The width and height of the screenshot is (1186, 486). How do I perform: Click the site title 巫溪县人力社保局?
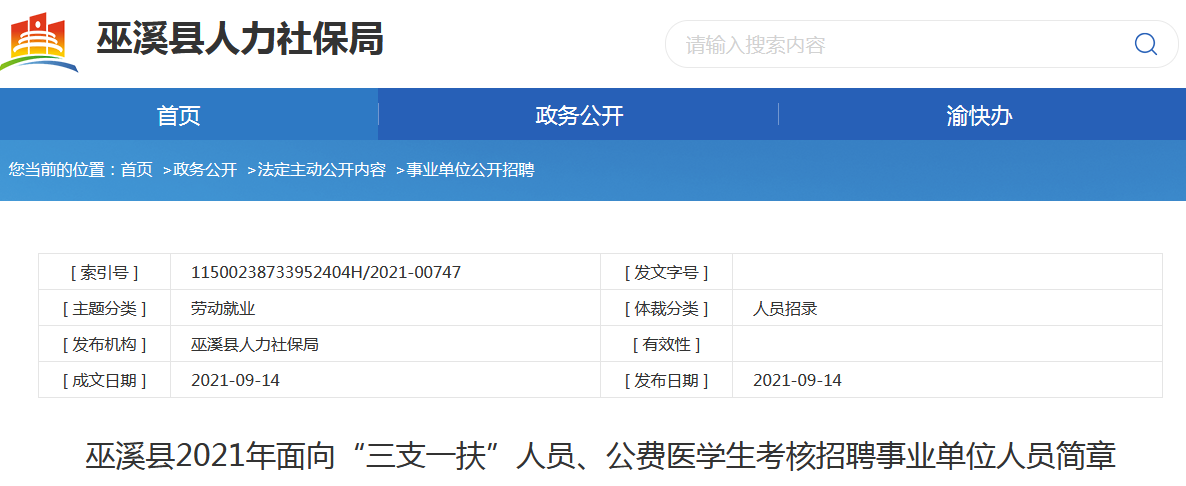(240, 39)
